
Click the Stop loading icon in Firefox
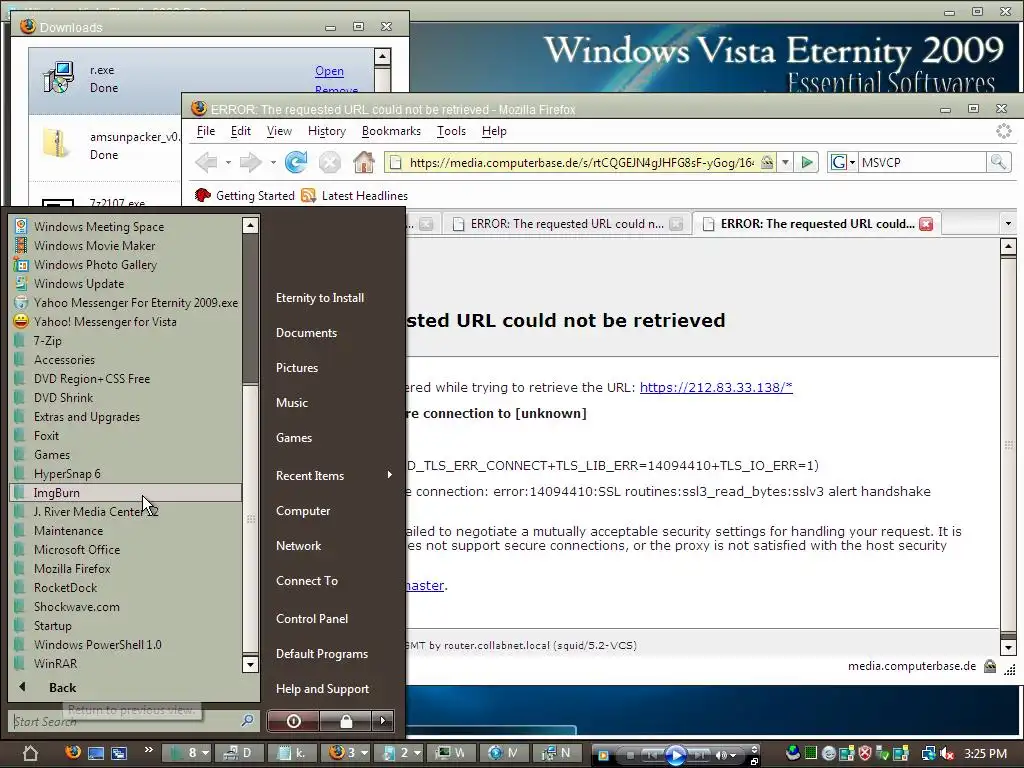coord(330,162)
